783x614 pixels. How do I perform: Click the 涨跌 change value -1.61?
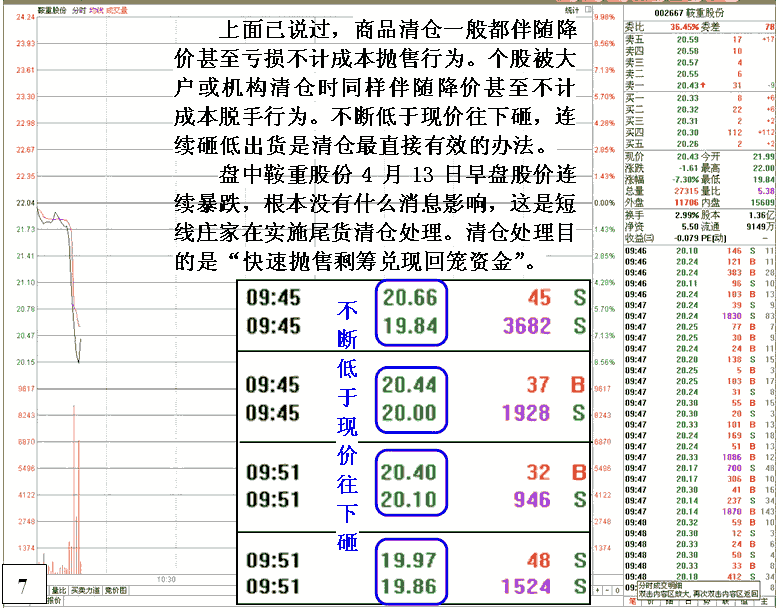(x=688, y=168)
